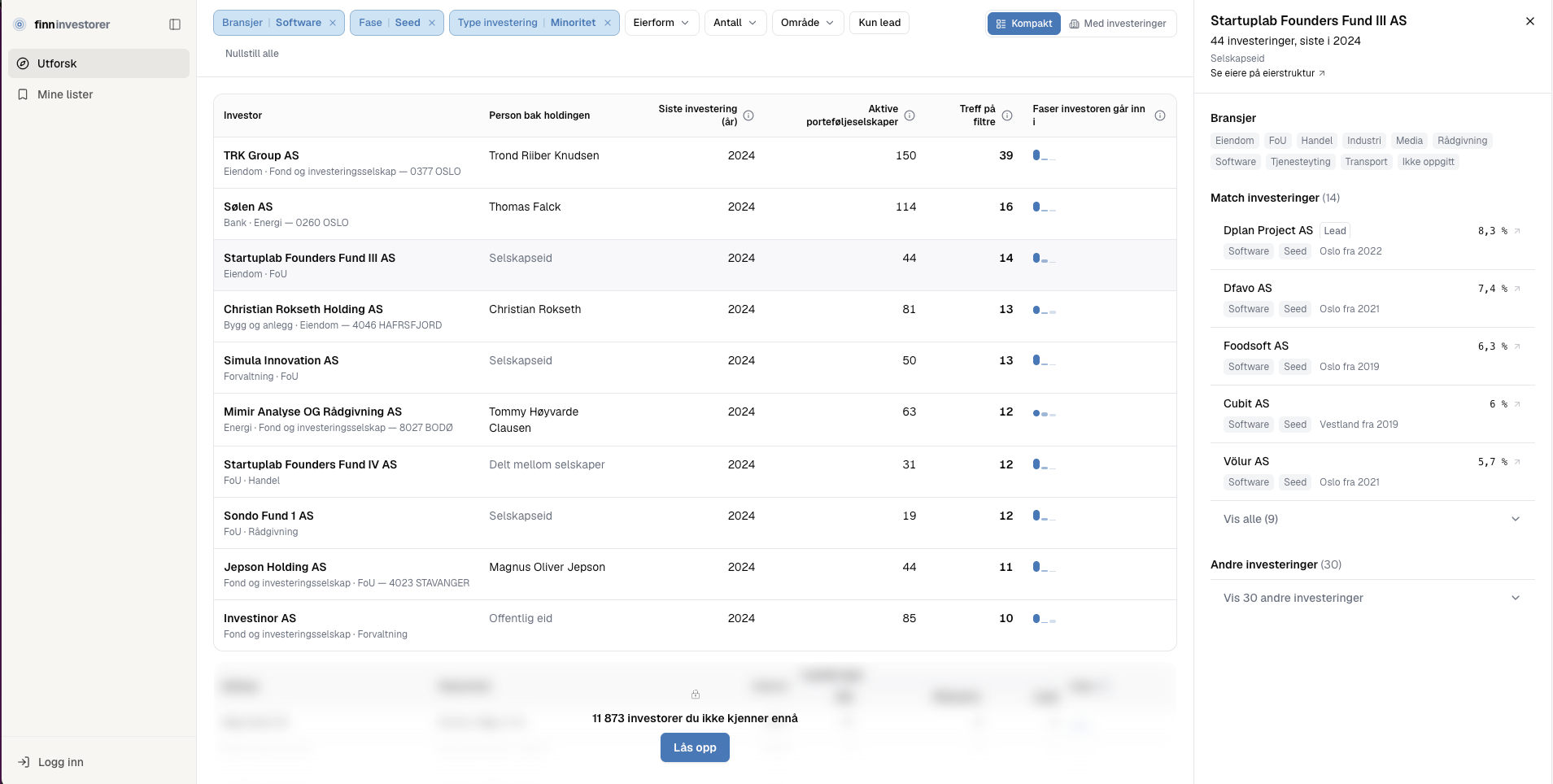Click Magnus Oliver Jepson person name
The image size is (1553, 784).
pyautogui.click(x=547, y=567)
